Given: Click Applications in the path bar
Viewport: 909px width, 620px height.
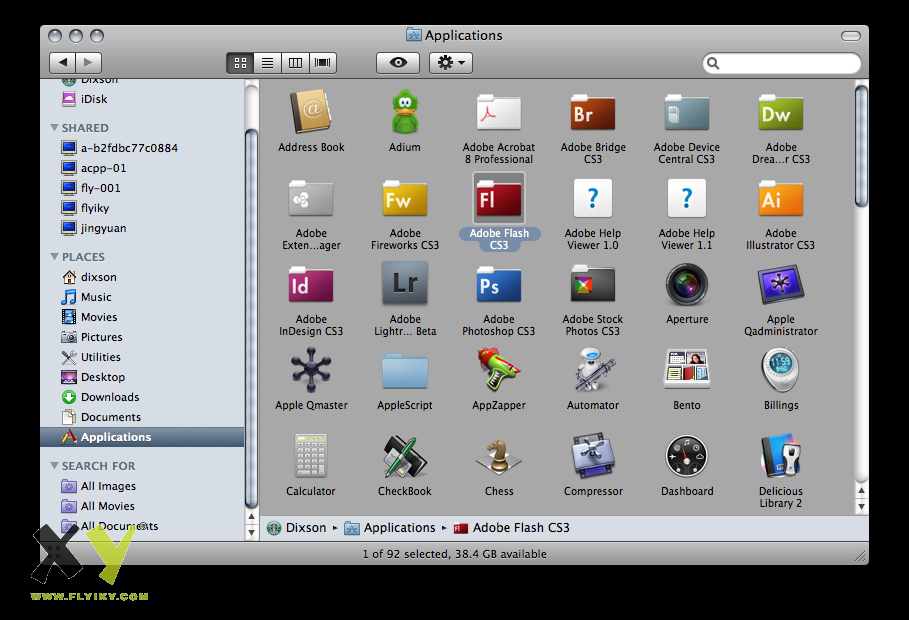Looking at the screenshot, I should [x=399, y=528].
